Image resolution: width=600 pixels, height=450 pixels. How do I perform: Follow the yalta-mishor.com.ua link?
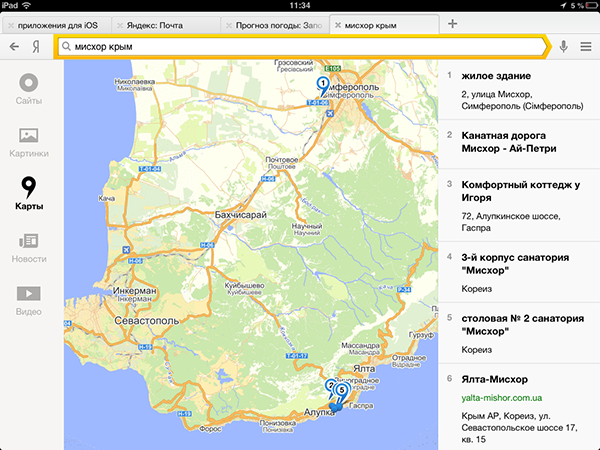502,398
